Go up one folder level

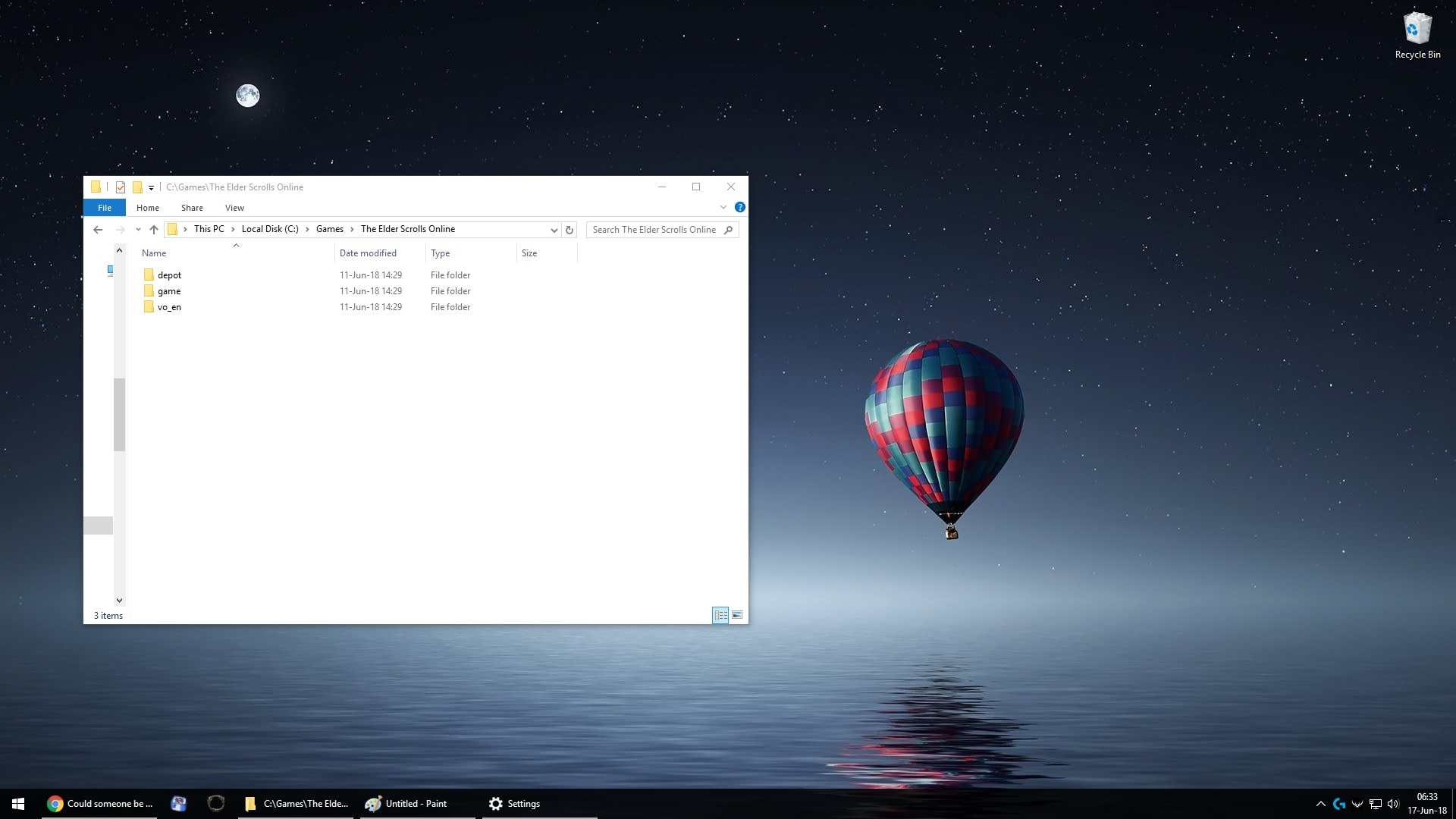coord(154,230)
